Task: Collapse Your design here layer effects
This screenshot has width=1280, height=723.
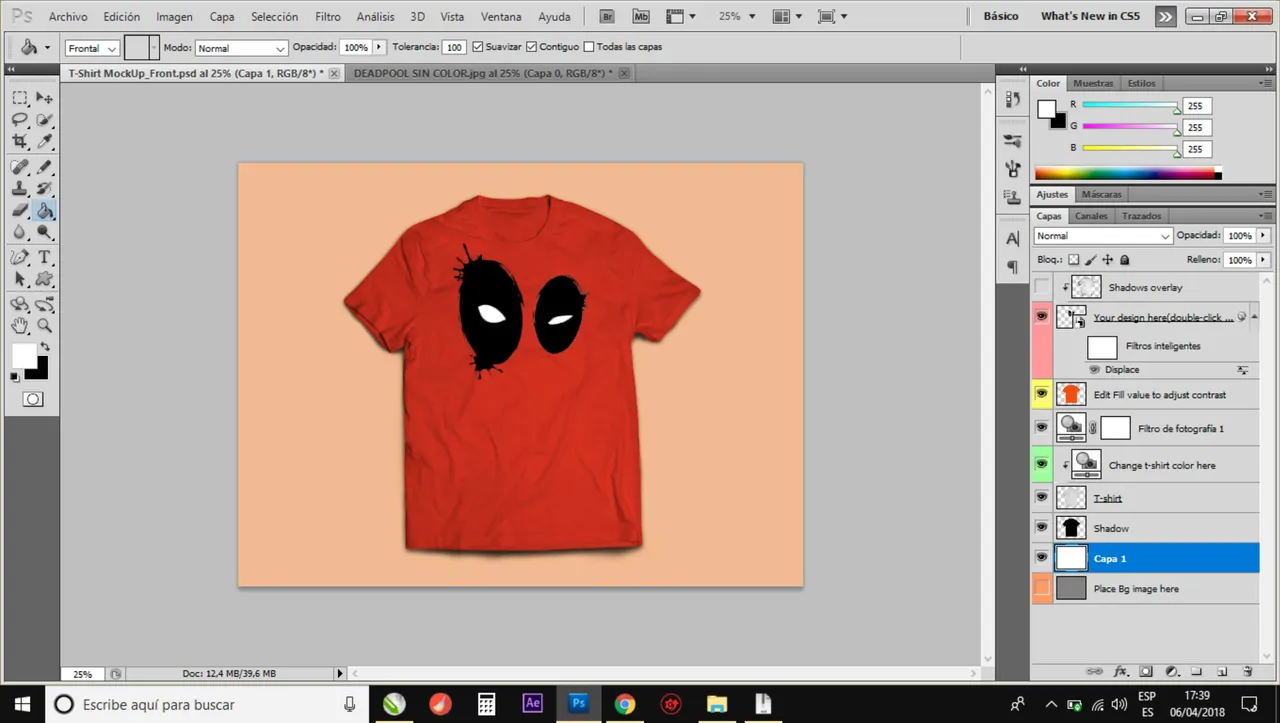Action: [1254, 316]
